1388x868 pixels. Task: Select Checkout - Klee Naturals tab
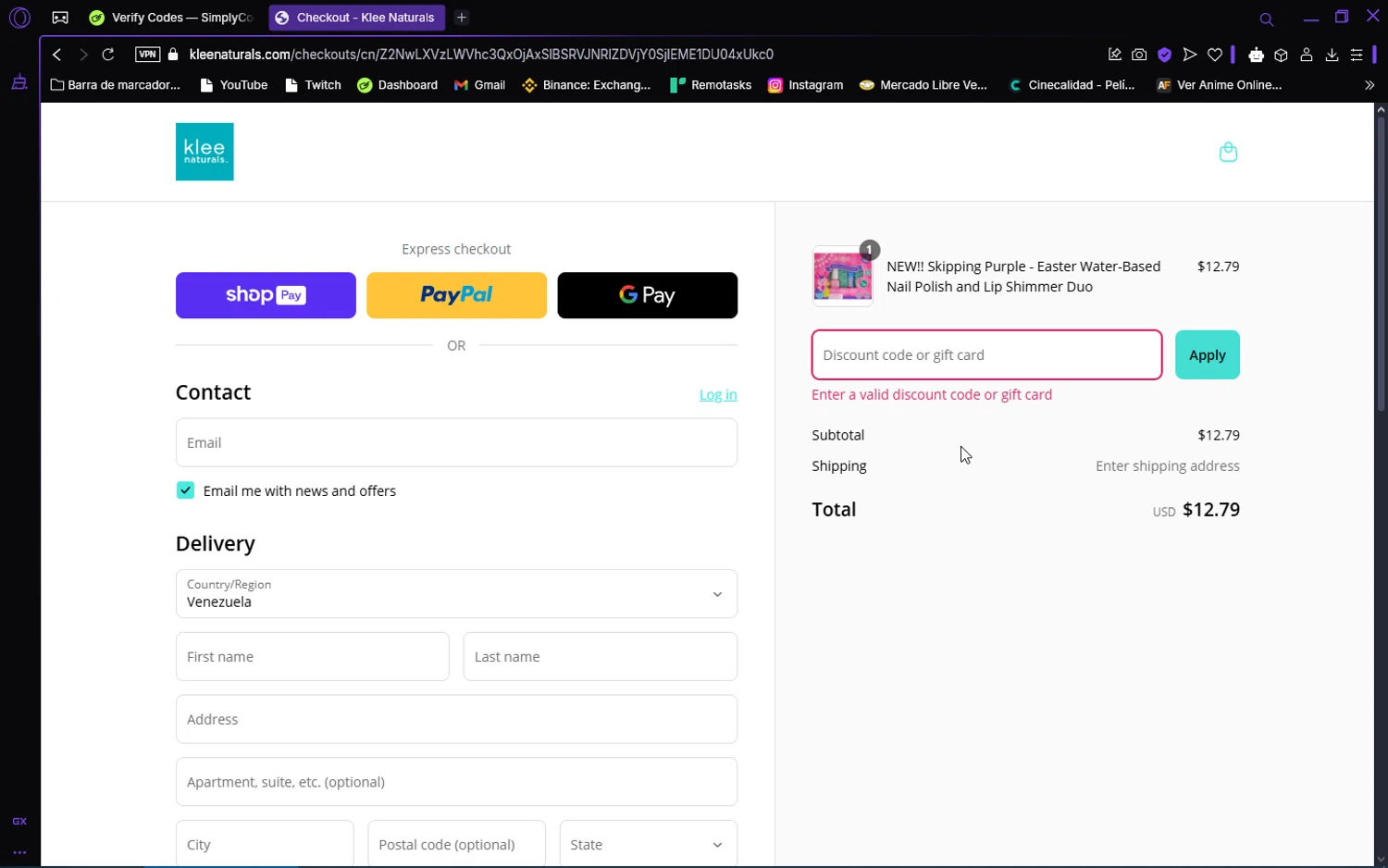click(x=356, y=18)
